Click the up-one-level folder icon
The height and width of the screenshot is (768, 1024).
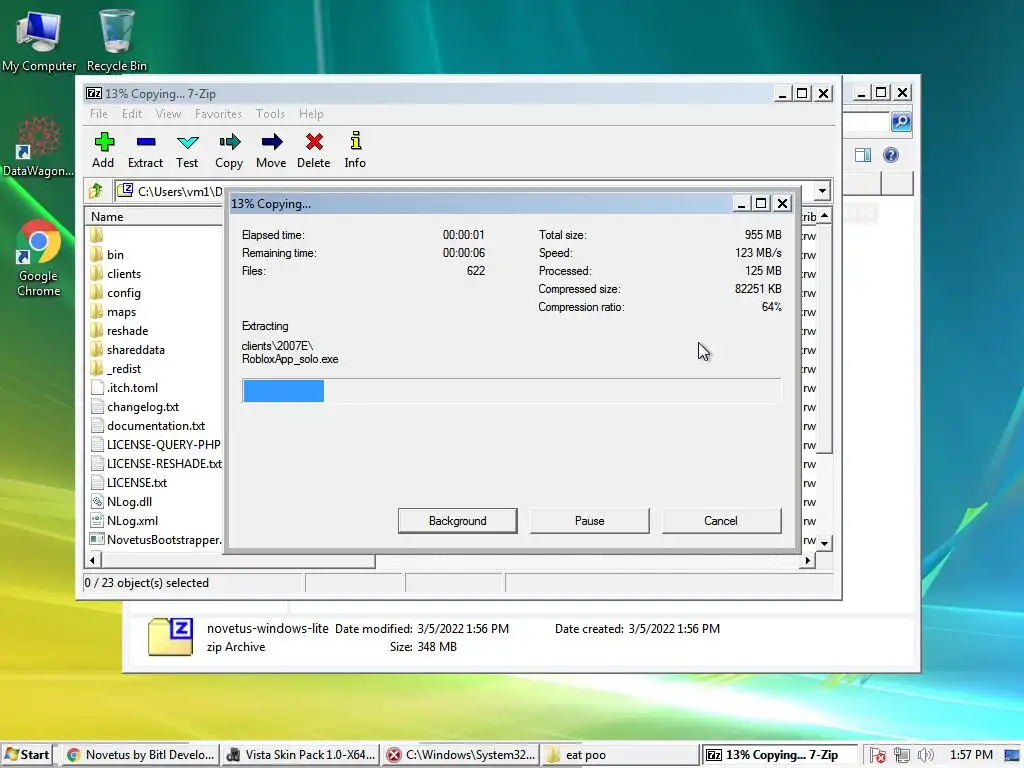click(x=97, y=191)
